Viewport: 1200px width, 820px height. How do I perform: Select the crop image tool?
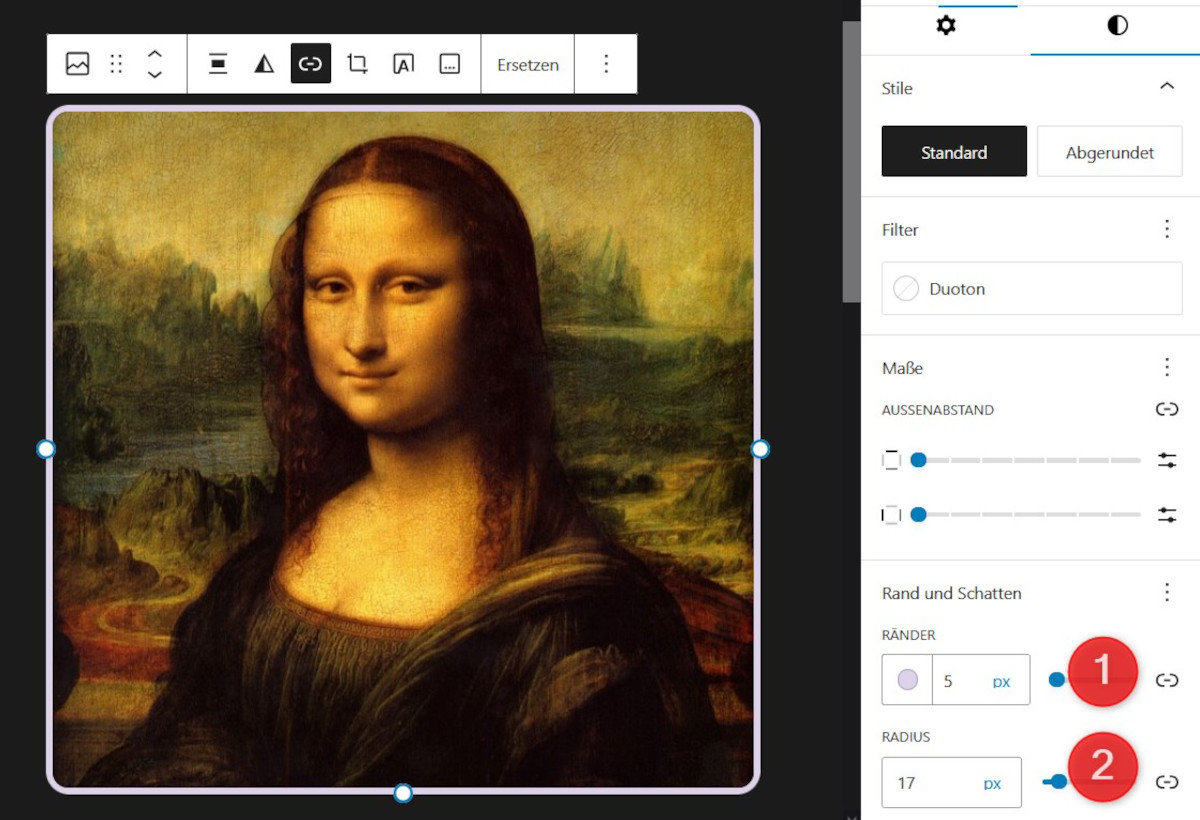click(x=357, y=64)
